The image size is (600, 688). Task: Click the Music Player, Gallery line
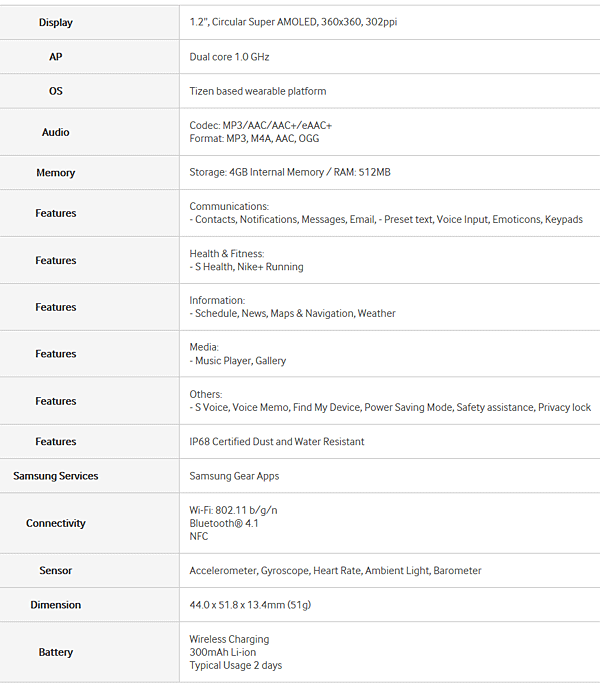[x=239, y=361]
